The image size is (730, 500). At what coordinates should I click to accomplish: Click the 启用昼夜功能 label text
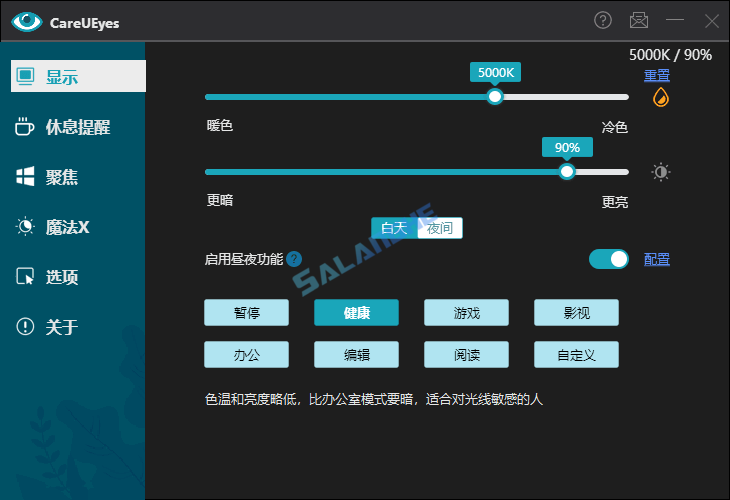pos(244,259)
